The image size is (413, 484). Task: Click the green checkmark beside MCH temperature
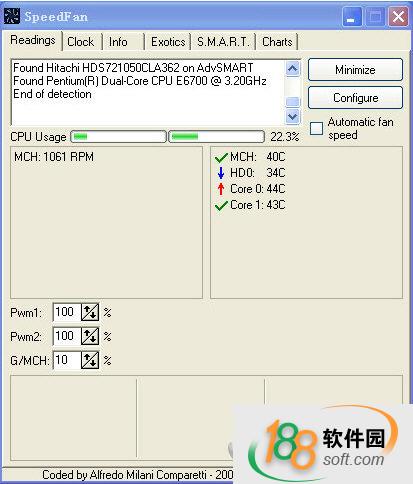(x=221, y=158)
